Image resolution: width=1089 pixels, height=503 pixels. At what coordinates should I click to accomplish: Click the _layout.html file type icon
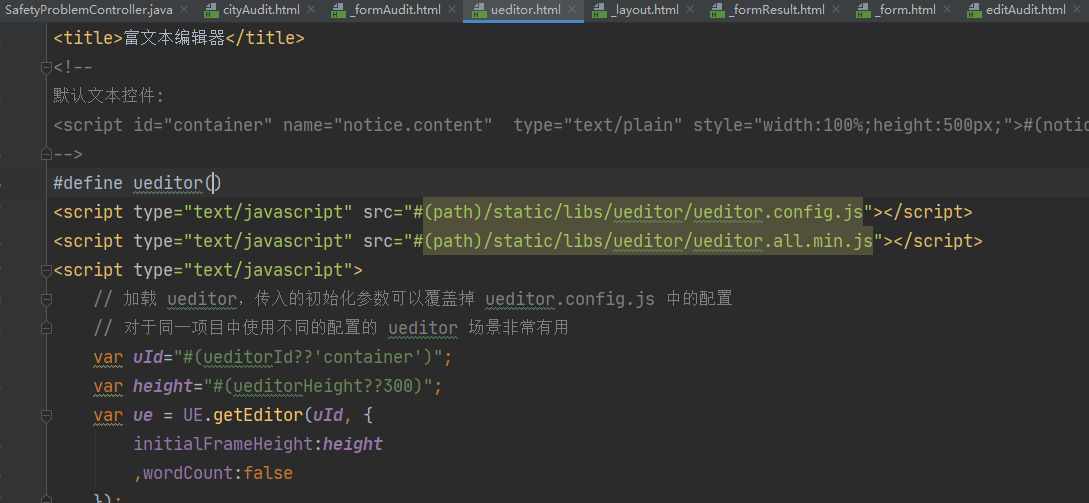point(598,11)
